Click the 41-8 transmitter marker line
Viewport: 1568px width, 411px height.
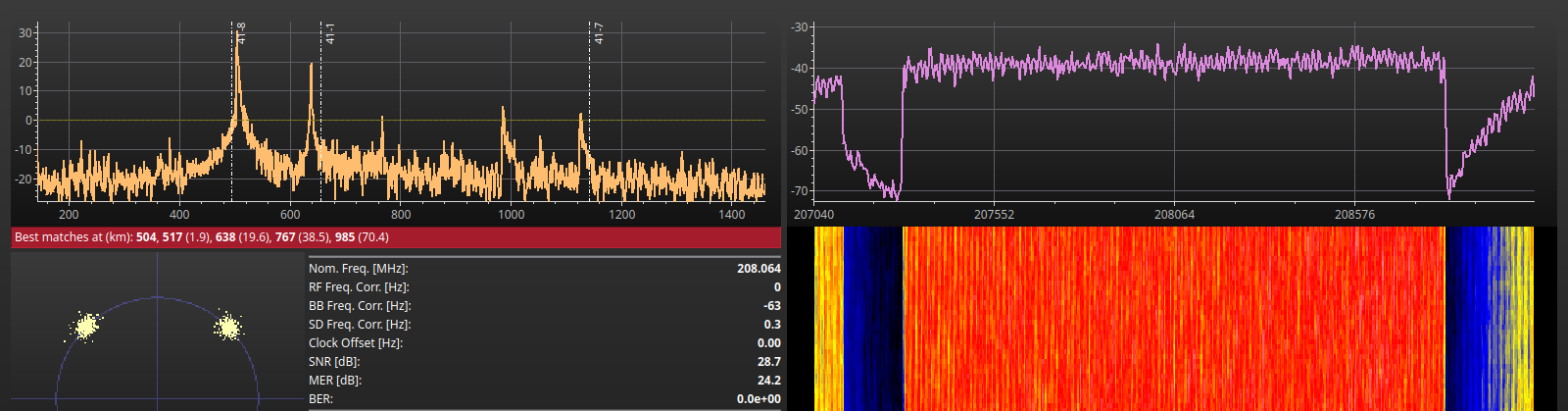pos(232,113)
